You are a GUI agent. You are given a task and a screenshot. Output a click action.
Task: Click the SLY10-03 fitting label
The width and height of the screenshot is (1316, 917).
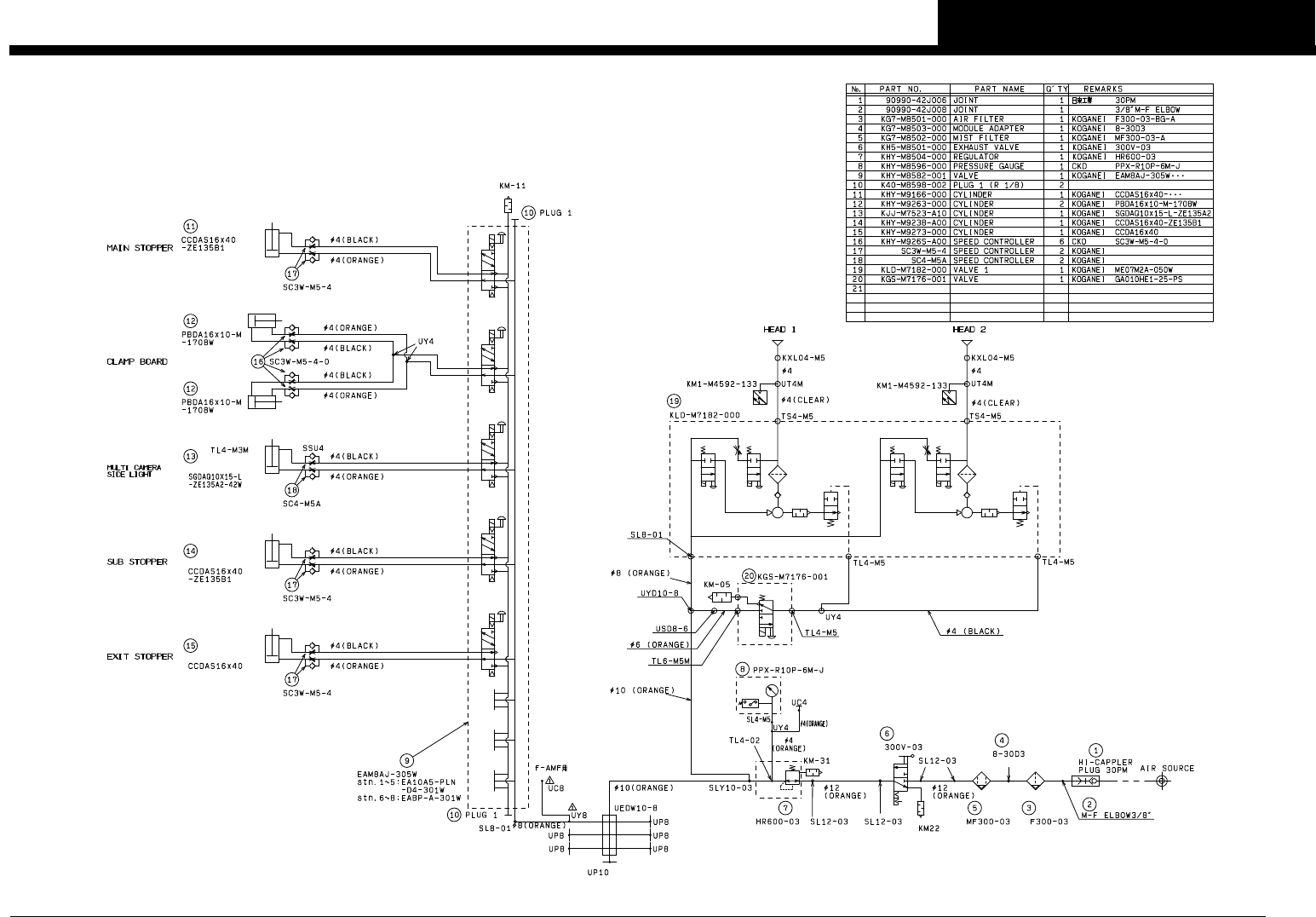tap(732, 787)
